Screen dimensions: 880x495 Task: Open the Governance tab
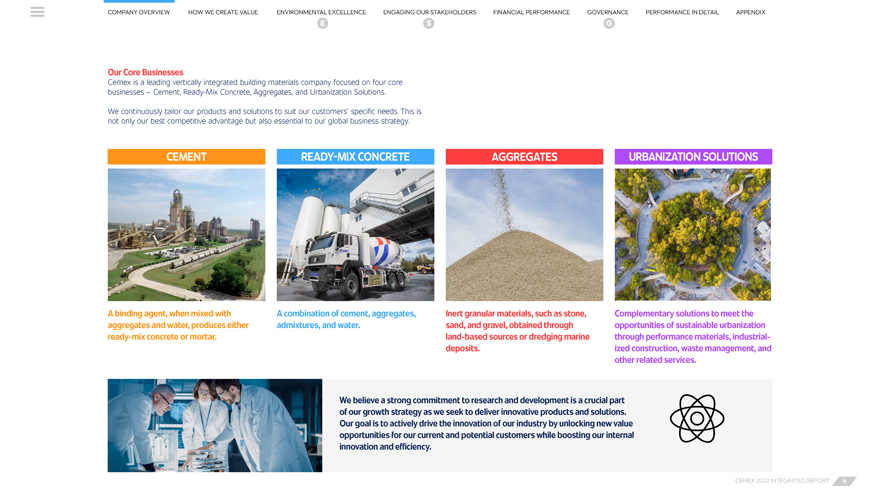608,12
